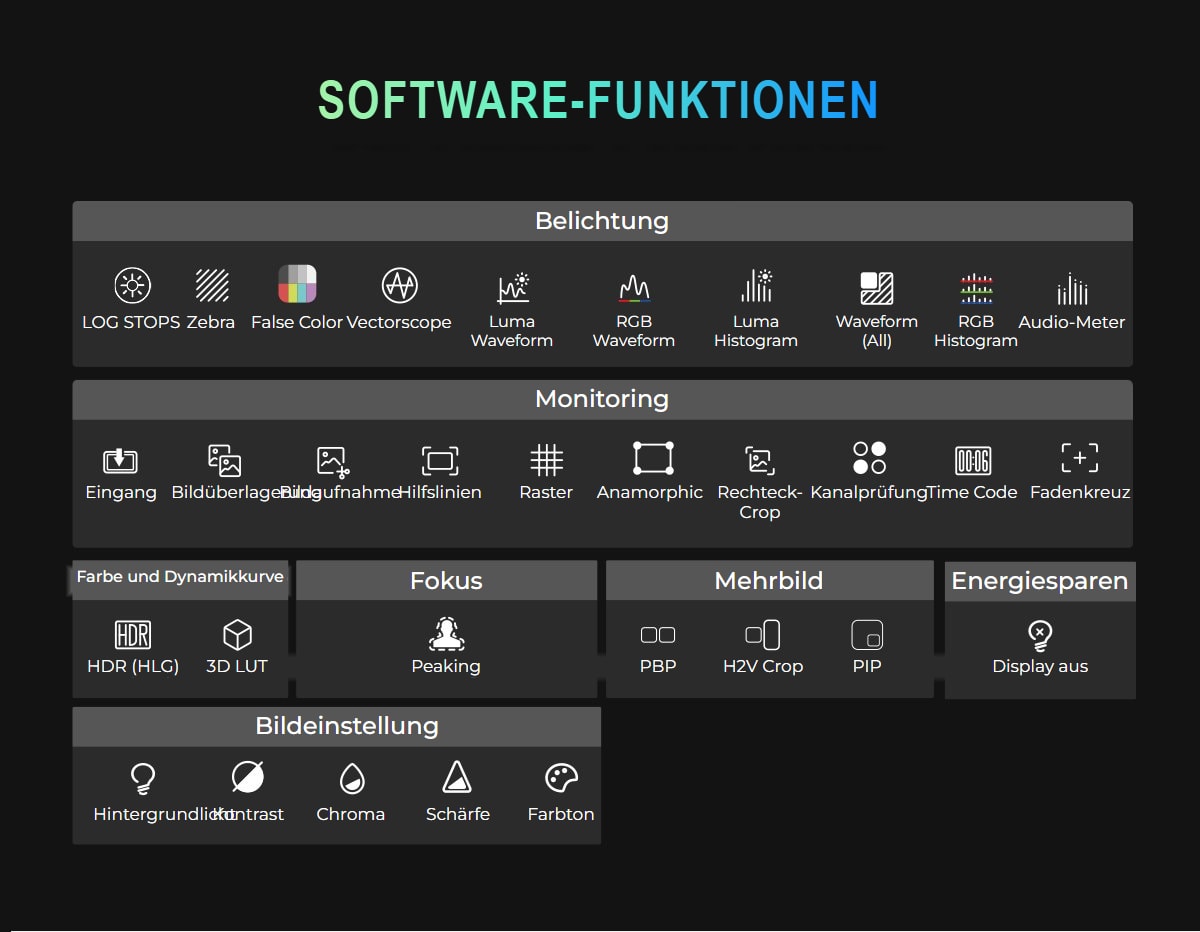Screen dimensions: 1200x932
Task: Choose the PBP side-by-side icon
Action: click(658, 635)
